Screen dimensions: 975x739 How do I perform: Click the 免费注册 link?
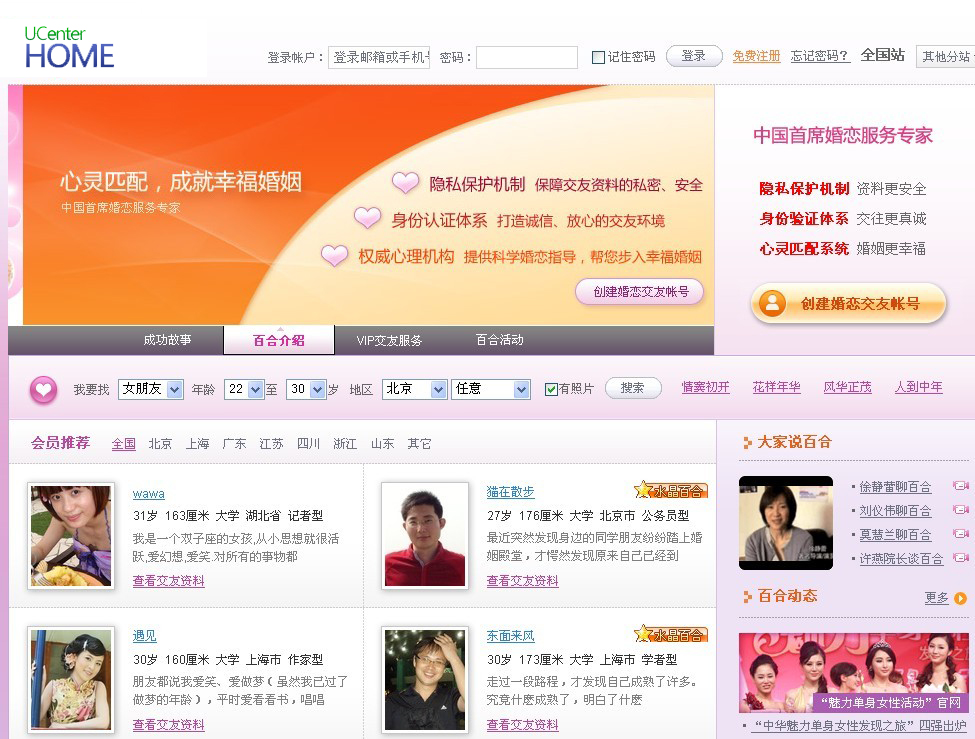756,56
